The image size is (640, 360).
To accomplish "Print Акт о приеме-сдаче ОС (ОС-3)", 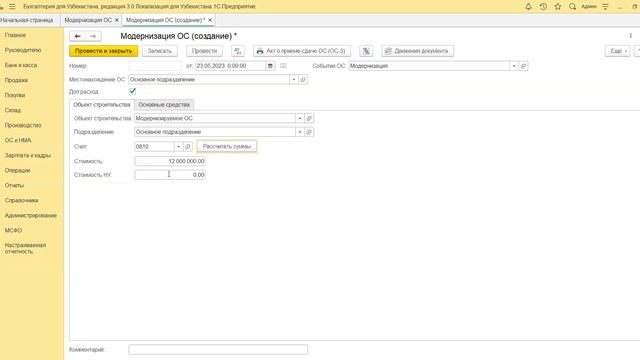I will [302, 51].
